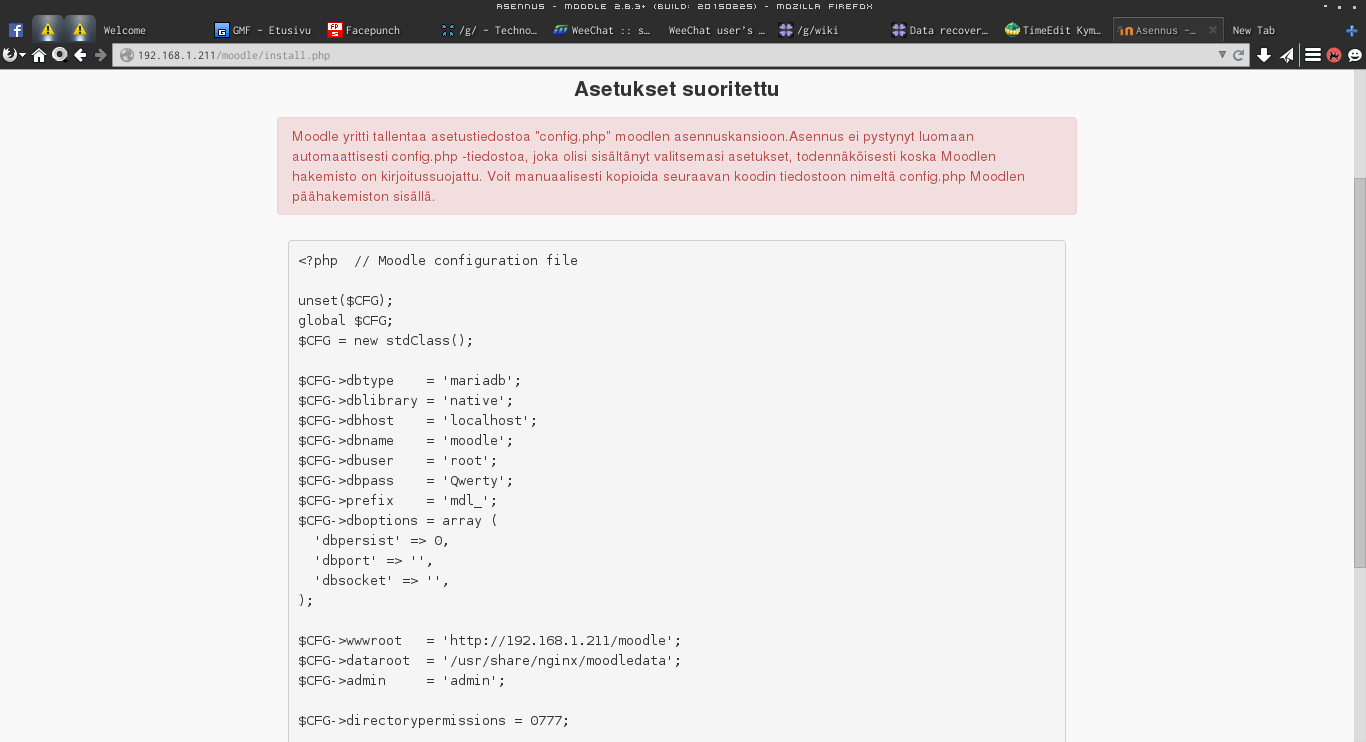
Task: Open the hamburger menu icon
Action: (x=1313, y=55)
